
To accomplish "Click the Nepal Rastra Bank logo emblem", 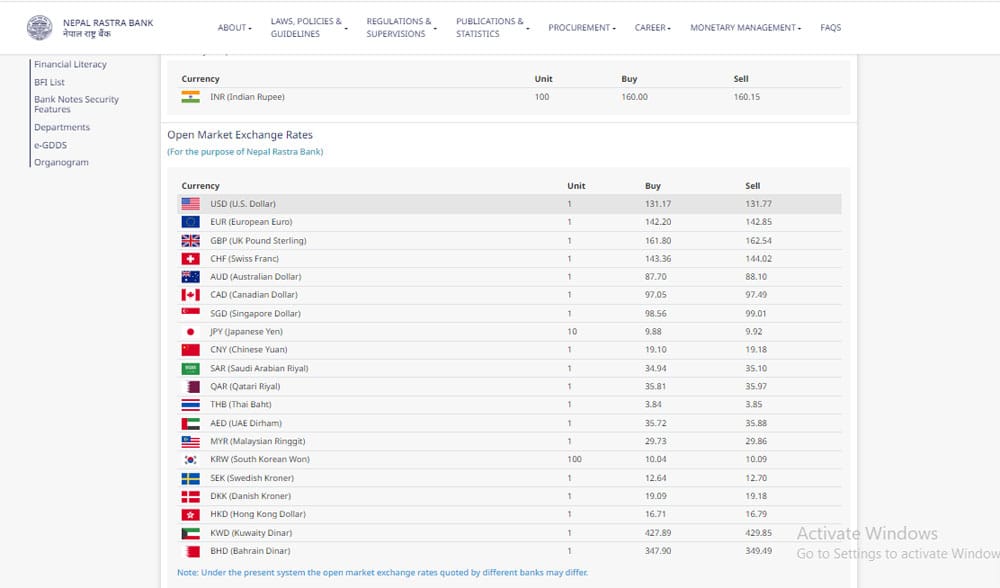I will point(40,27).
